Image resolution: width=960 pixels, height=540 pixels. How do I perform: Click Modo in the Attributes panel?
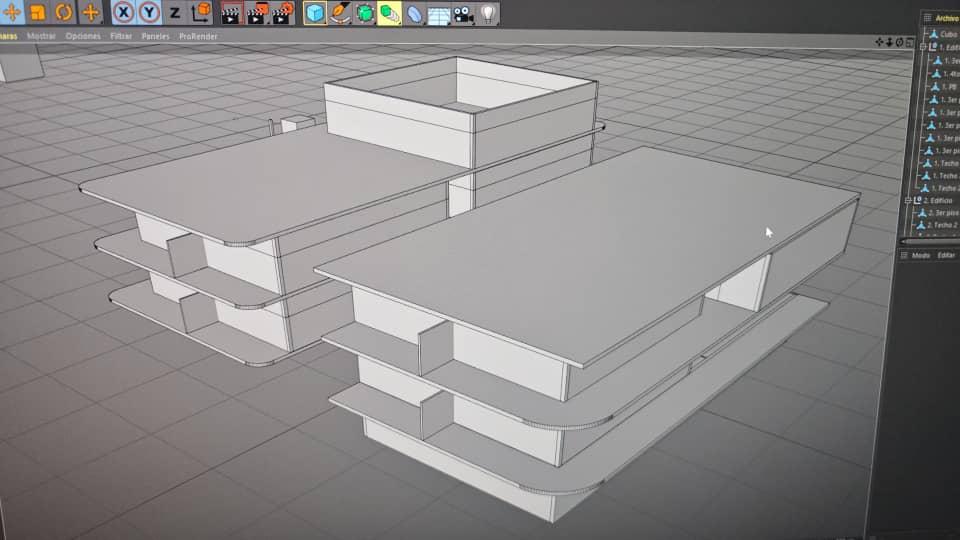click(x=920, y=255)
